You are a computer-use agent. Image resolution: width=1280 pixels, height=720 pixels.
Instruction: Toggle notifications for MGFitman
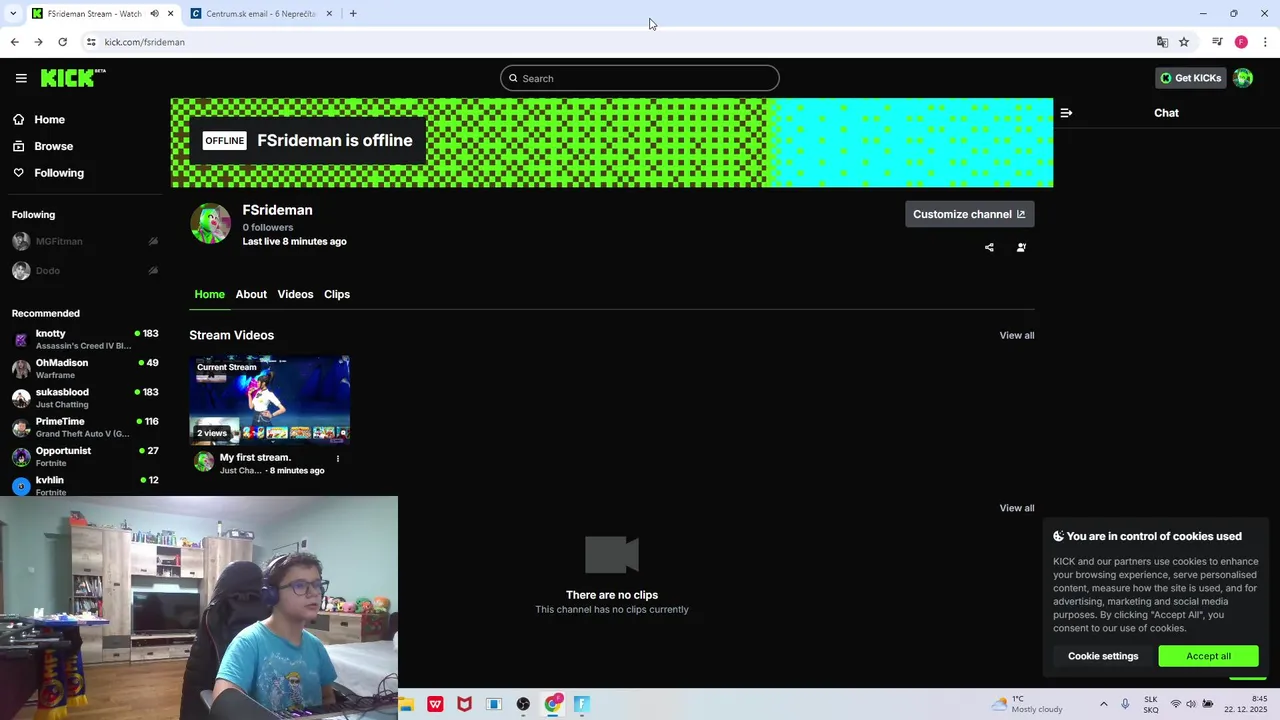(153, 241)
